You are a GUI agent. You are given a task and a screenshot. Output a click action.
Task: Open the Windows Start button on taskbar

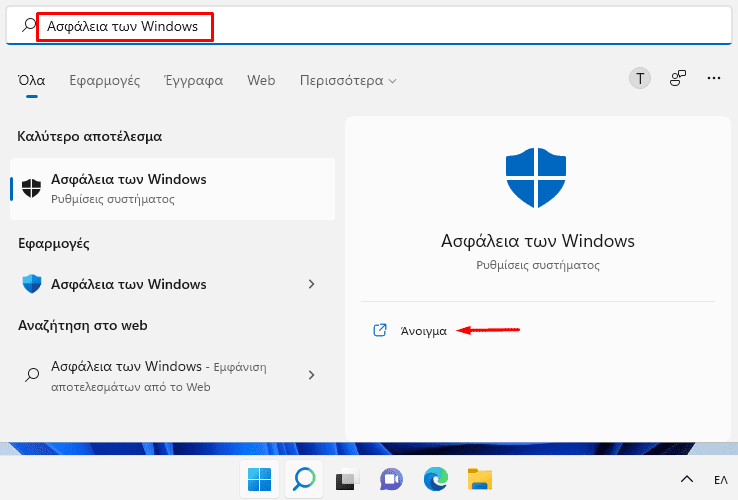tap(259, 479)
